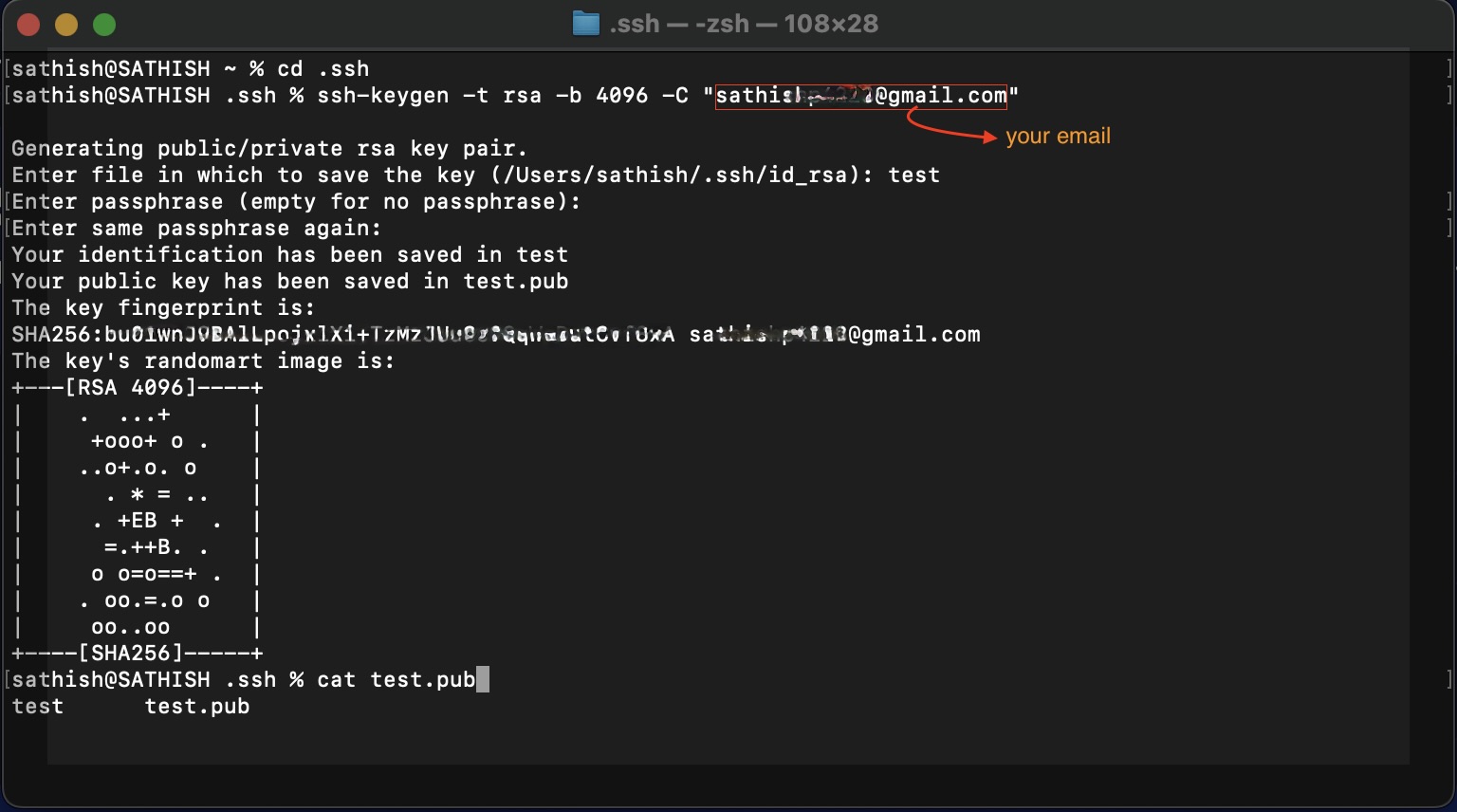The height and width of the screenshot is (812, 1457).
Task: Click the SHA256 fingerprint line
Action: coord(493,334)
